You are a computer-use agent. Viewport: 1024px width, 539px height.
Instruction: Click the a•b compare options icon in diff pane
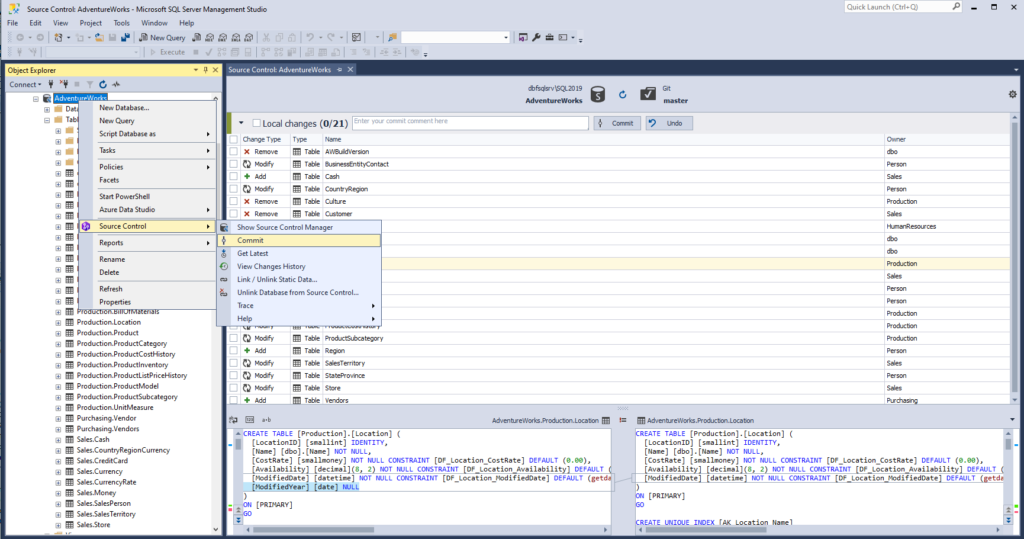click(x=266, y=420)
